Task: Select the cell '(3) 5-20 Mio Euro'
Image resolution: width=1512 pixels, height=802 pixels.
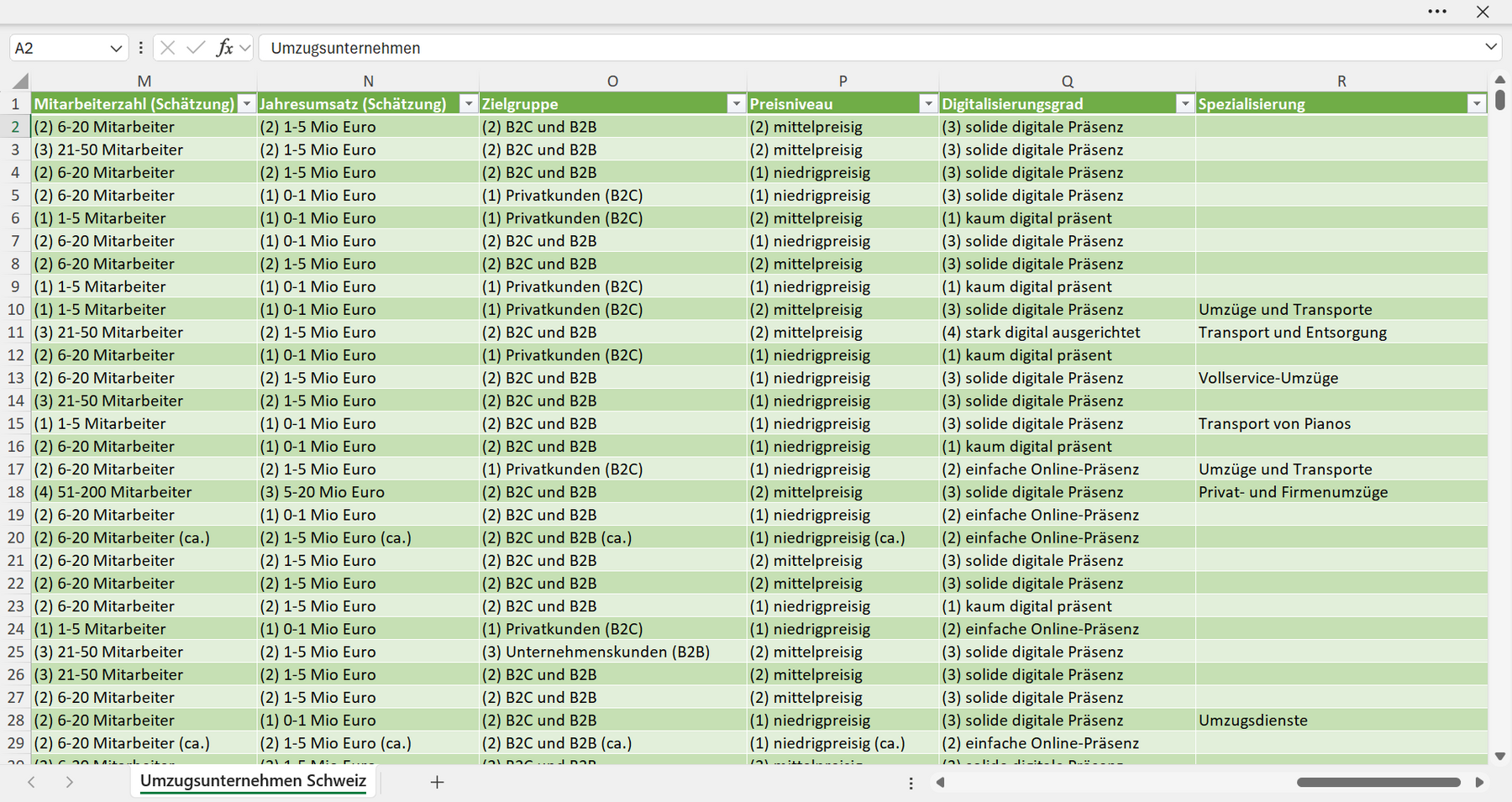Action: point(368,492)
